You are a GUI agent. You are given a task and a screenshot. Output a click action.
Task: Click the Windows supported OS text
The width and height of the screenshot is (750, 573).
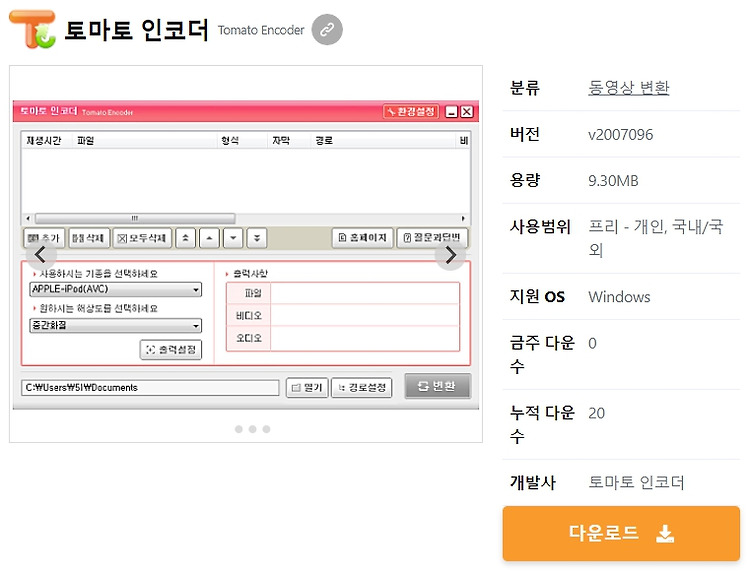619,297
